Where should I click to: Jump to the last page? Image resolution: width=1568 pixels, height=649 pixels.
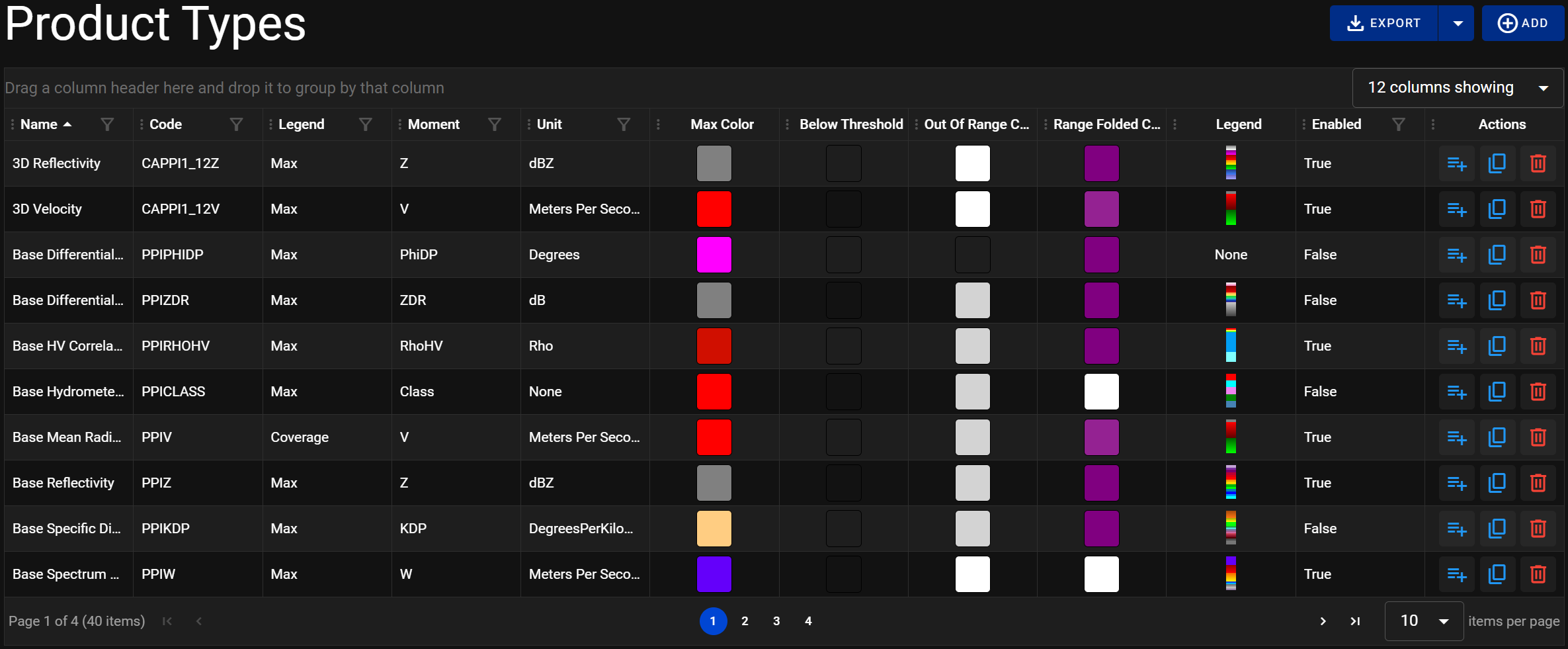pos(1355,621)
